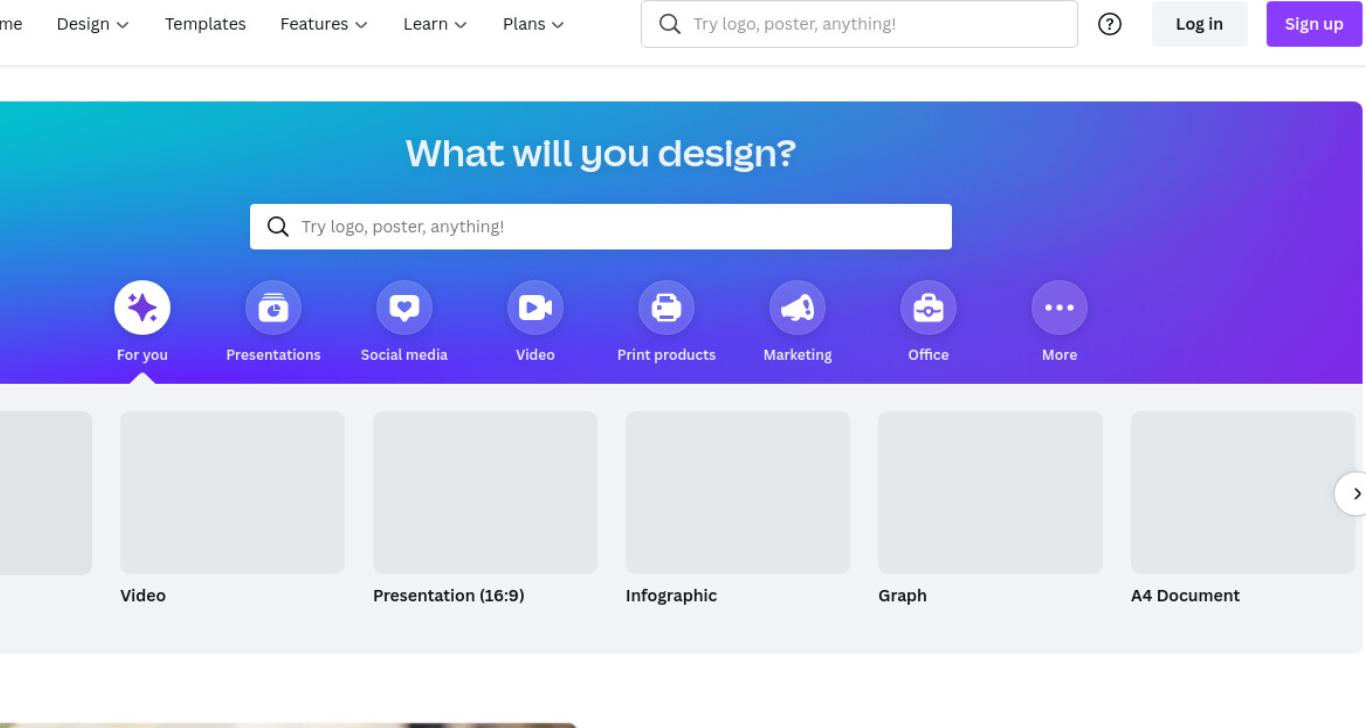The height and width of the screenshot is (728, 1366).
Task: Open the Infographic thumbnail card
Action: 738,492
